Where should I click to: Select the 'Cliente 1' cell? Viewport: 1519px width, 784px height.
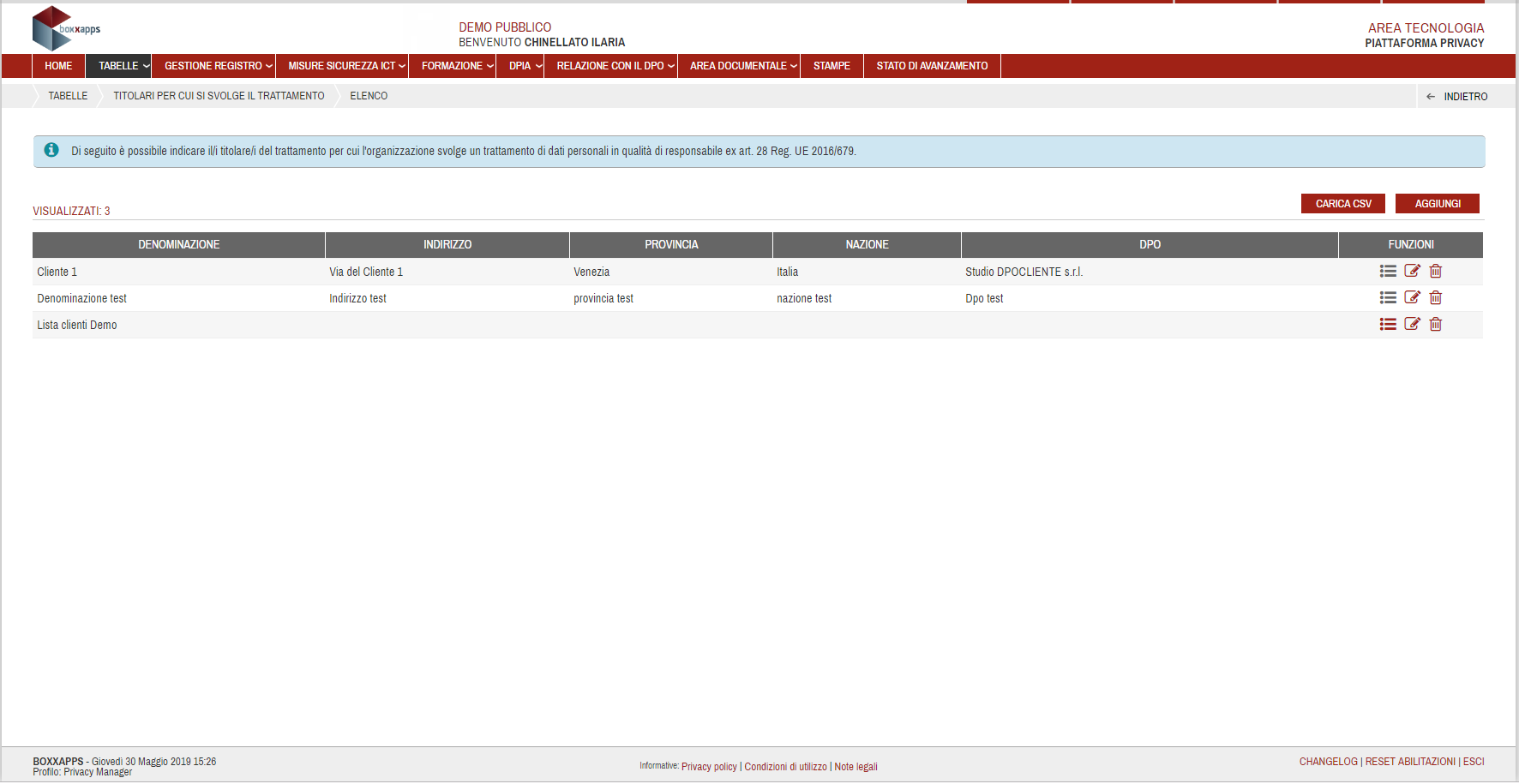click(178, 272)
